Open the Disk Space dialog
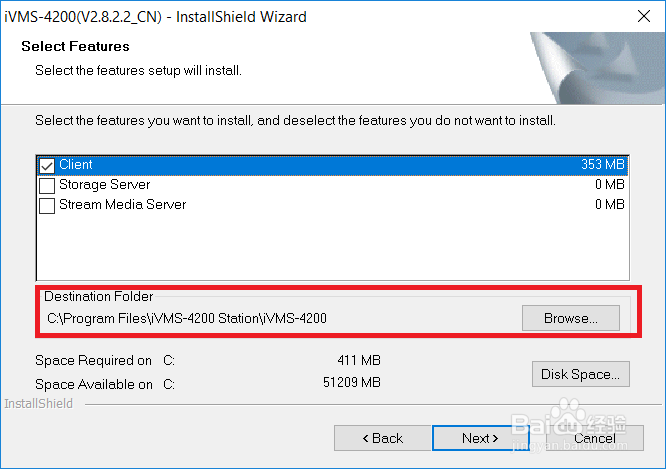Image resolution: width=666 pixels, height=469 pixels. tap(580, 374)
